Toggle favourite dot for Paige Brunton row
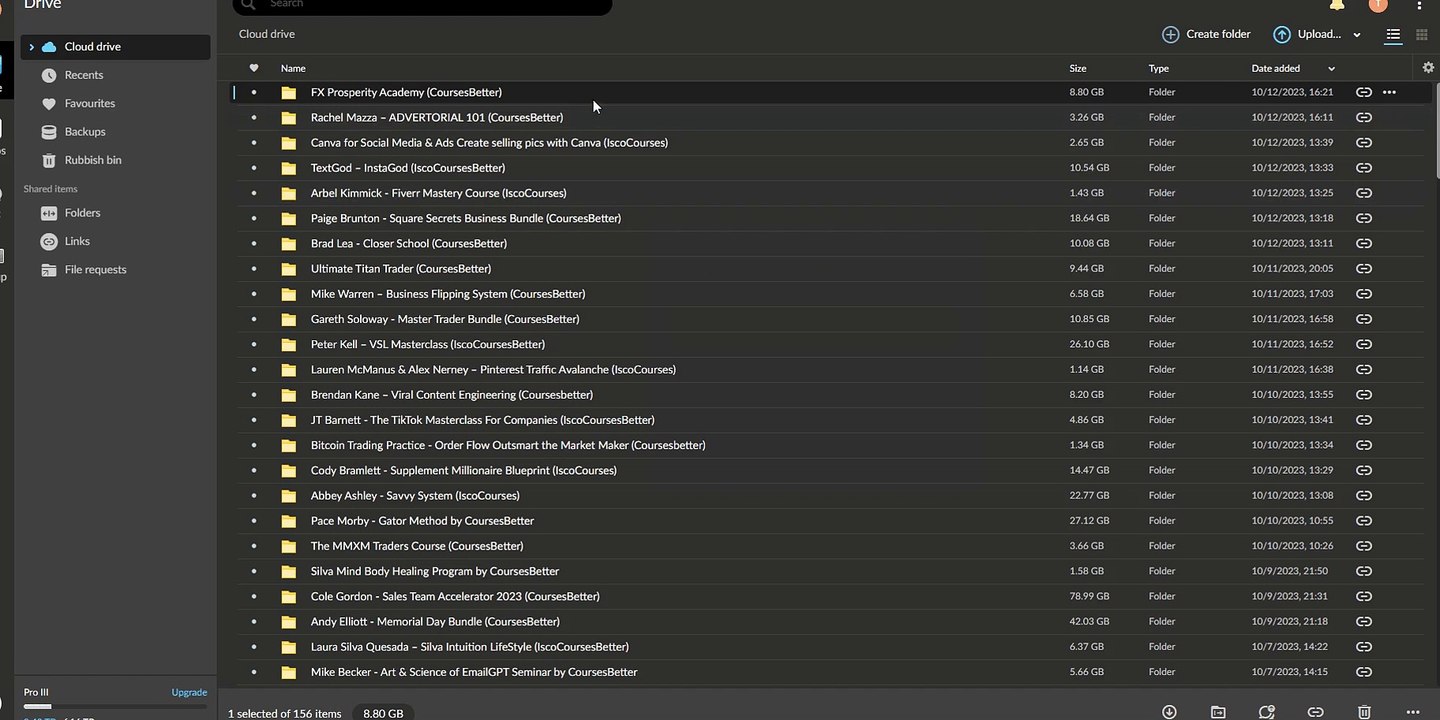The image size is (1440, 720). 254,218
